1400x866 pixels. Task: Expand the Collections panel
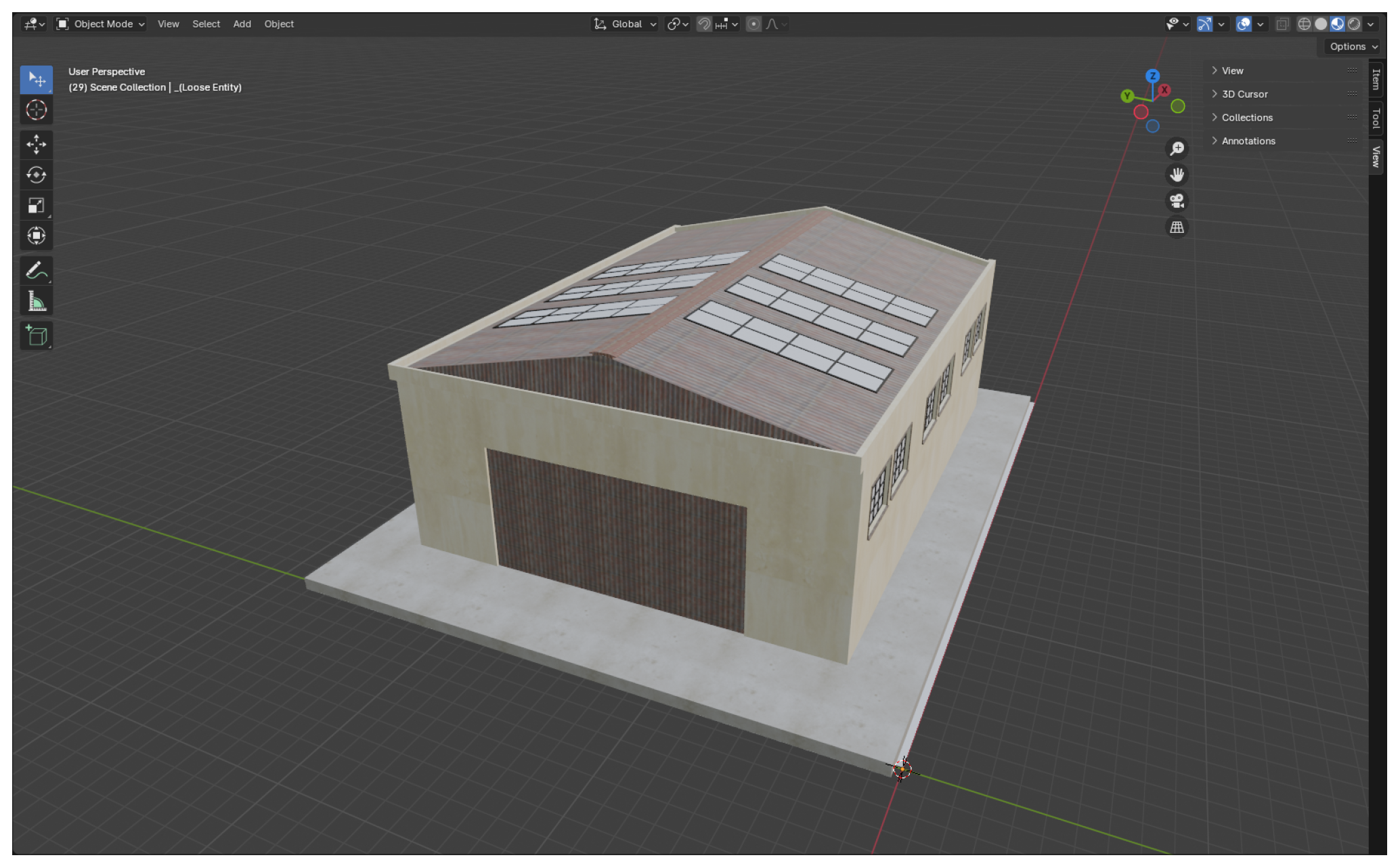[1246, 118]
